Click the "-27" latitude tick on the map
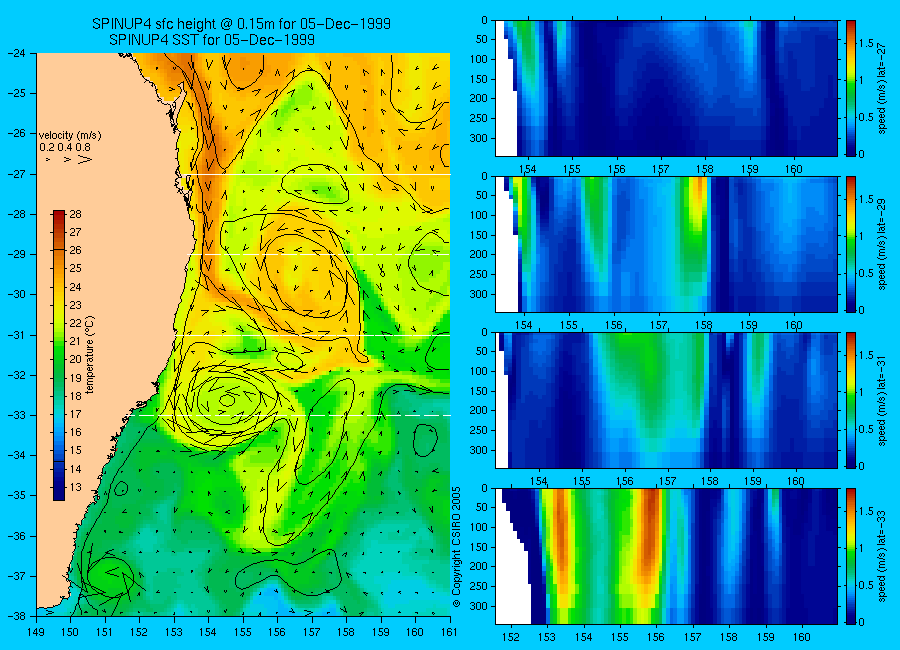Screen dimensions: 900x650 coord(17,174)
